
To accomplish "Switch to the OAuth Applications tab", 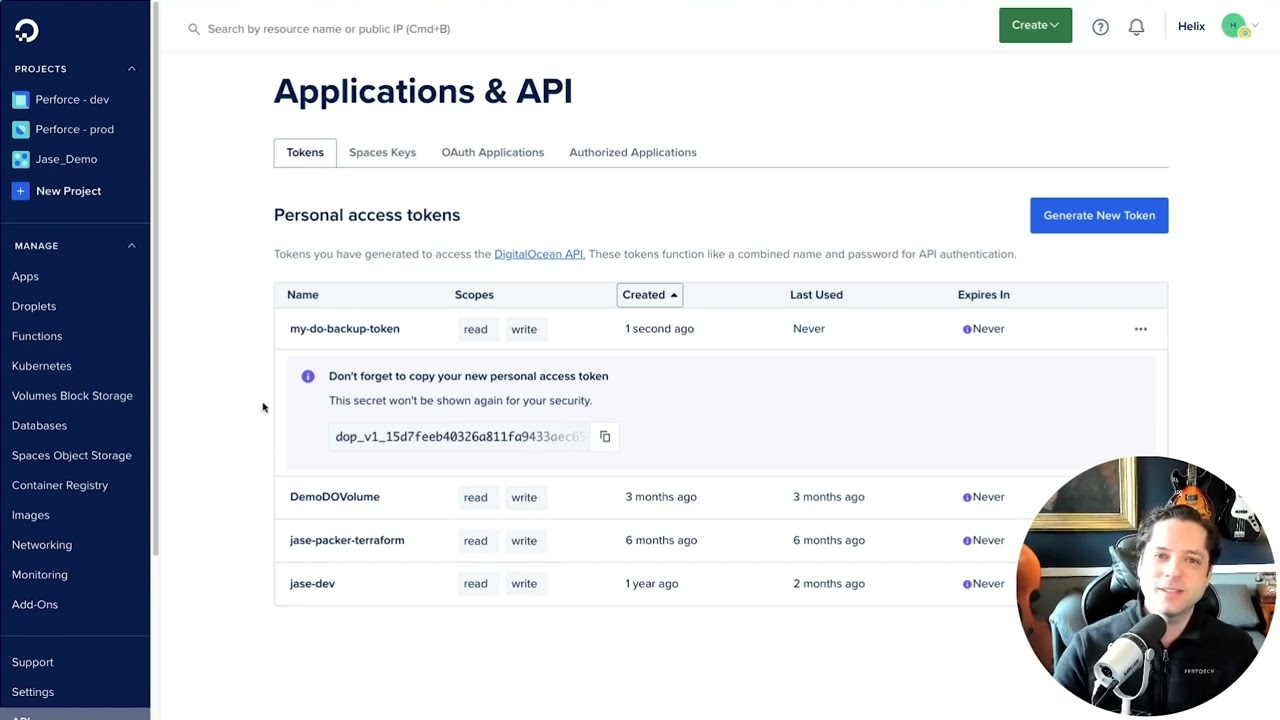I will tap(492, 152).
